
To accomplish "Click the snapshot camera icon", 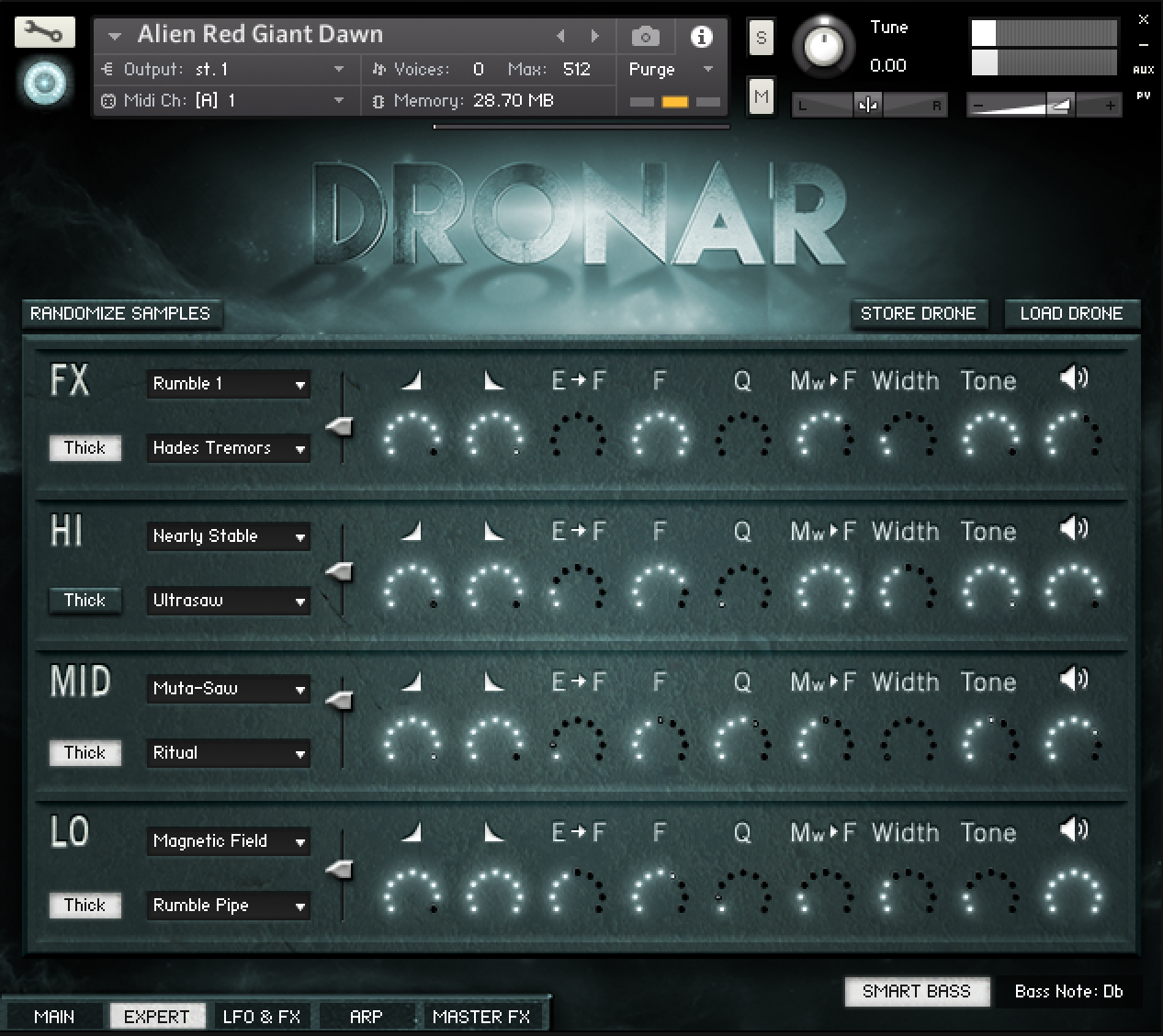I will 645,36.
